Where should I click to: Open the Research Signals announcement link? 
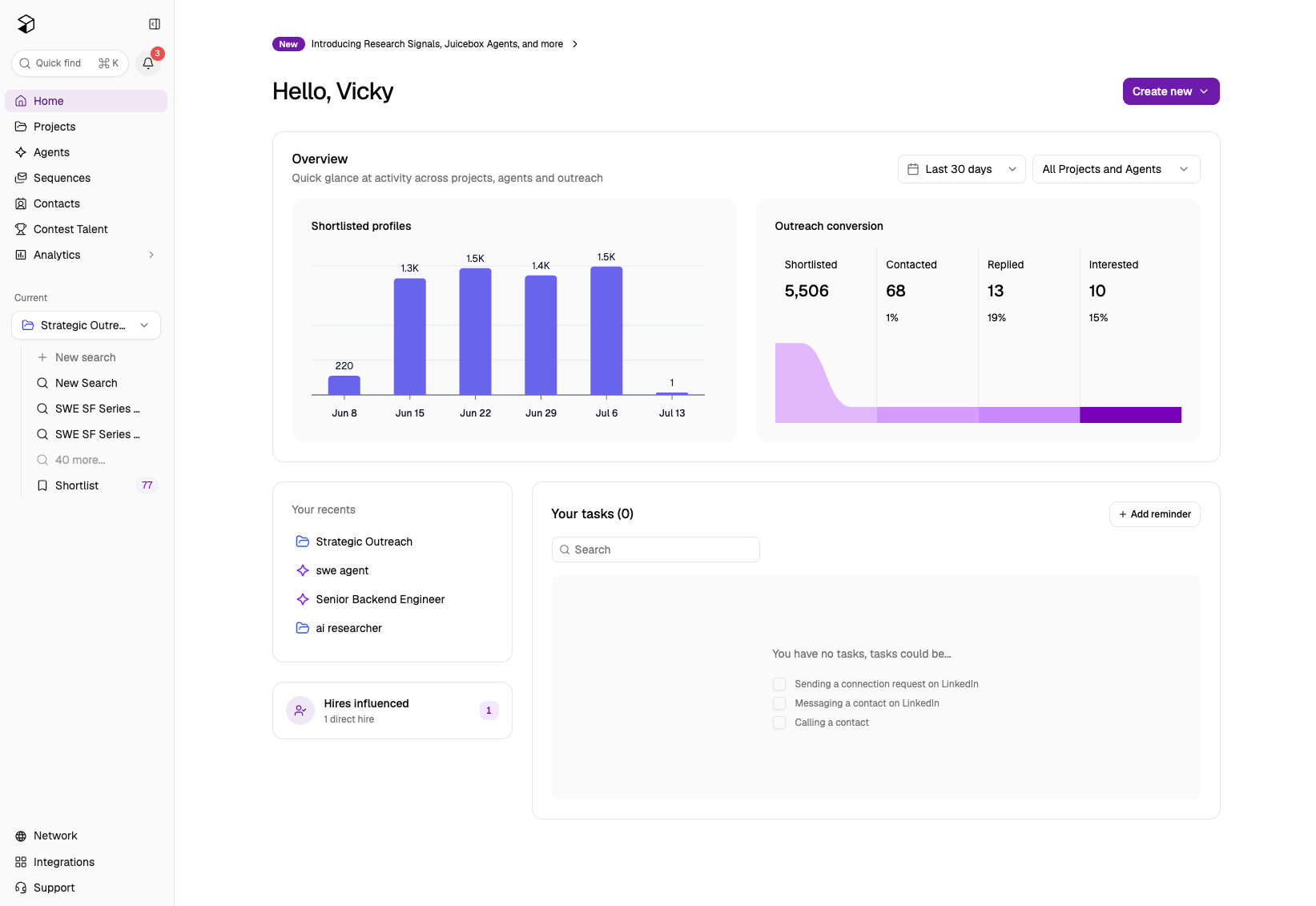[437, 44]
